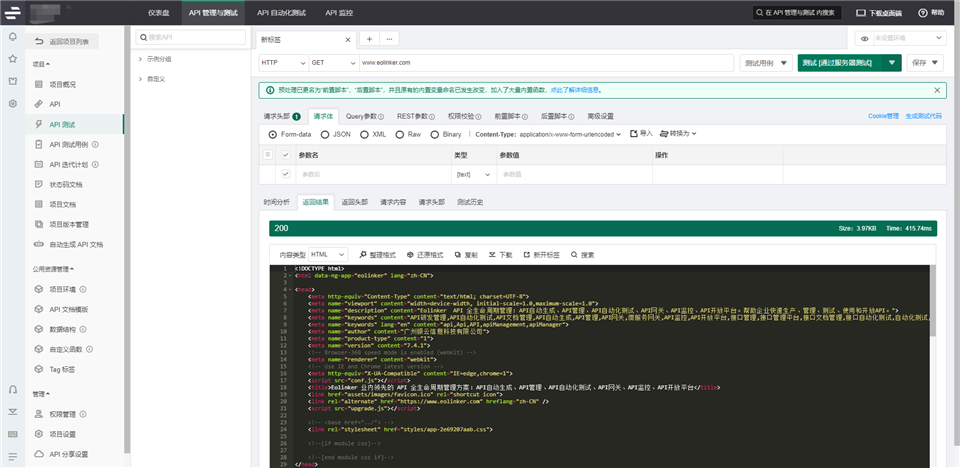Switch to the 仪表盘 top tab

[x=159, y=12]
